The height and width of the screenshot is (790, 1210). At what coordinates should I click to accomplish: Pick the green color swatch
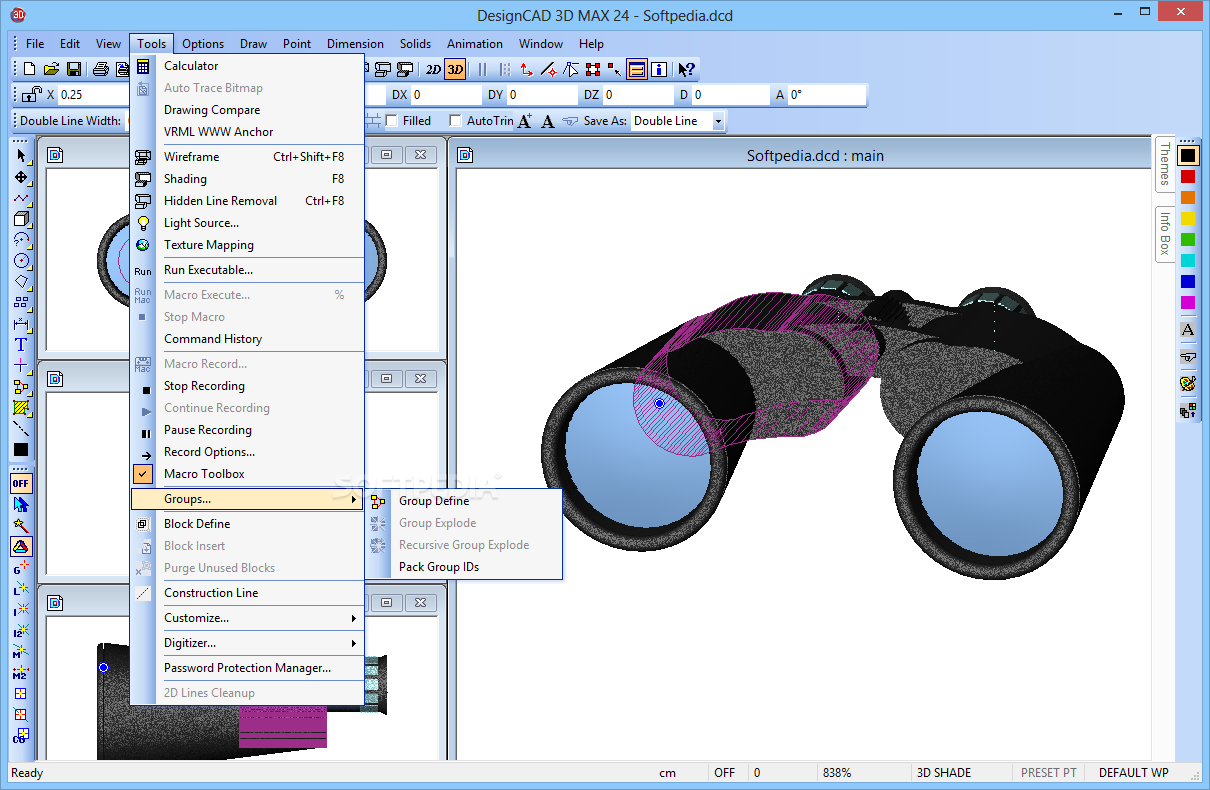coord(1188,239)
